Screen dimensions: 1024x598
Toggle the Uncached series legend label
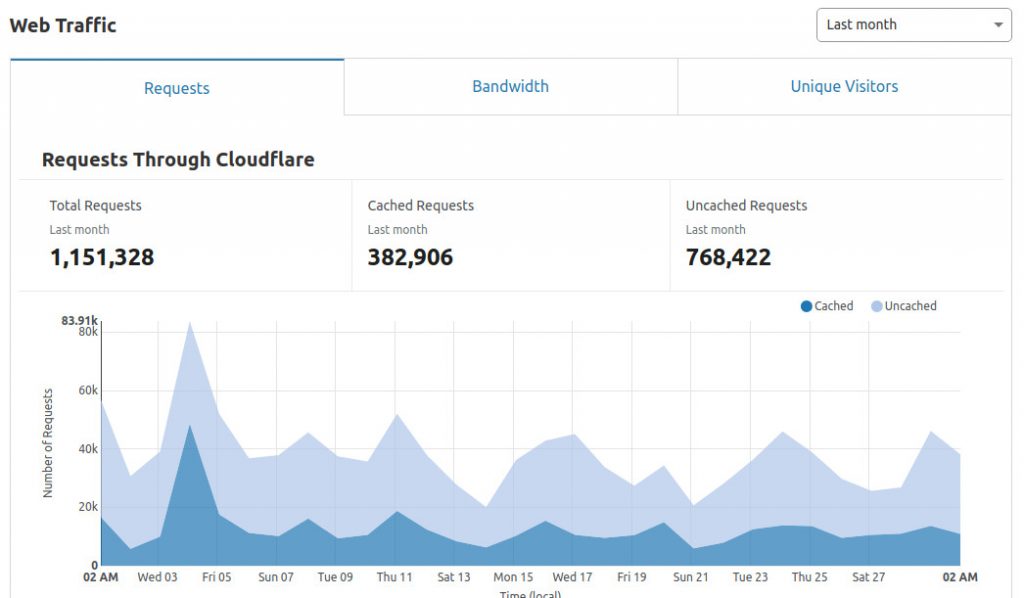(x=910, y=306)
